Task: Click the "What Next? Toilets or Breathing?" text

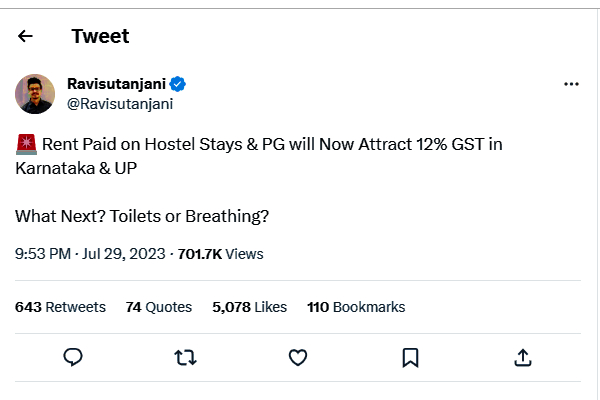Action: point(142,215)
